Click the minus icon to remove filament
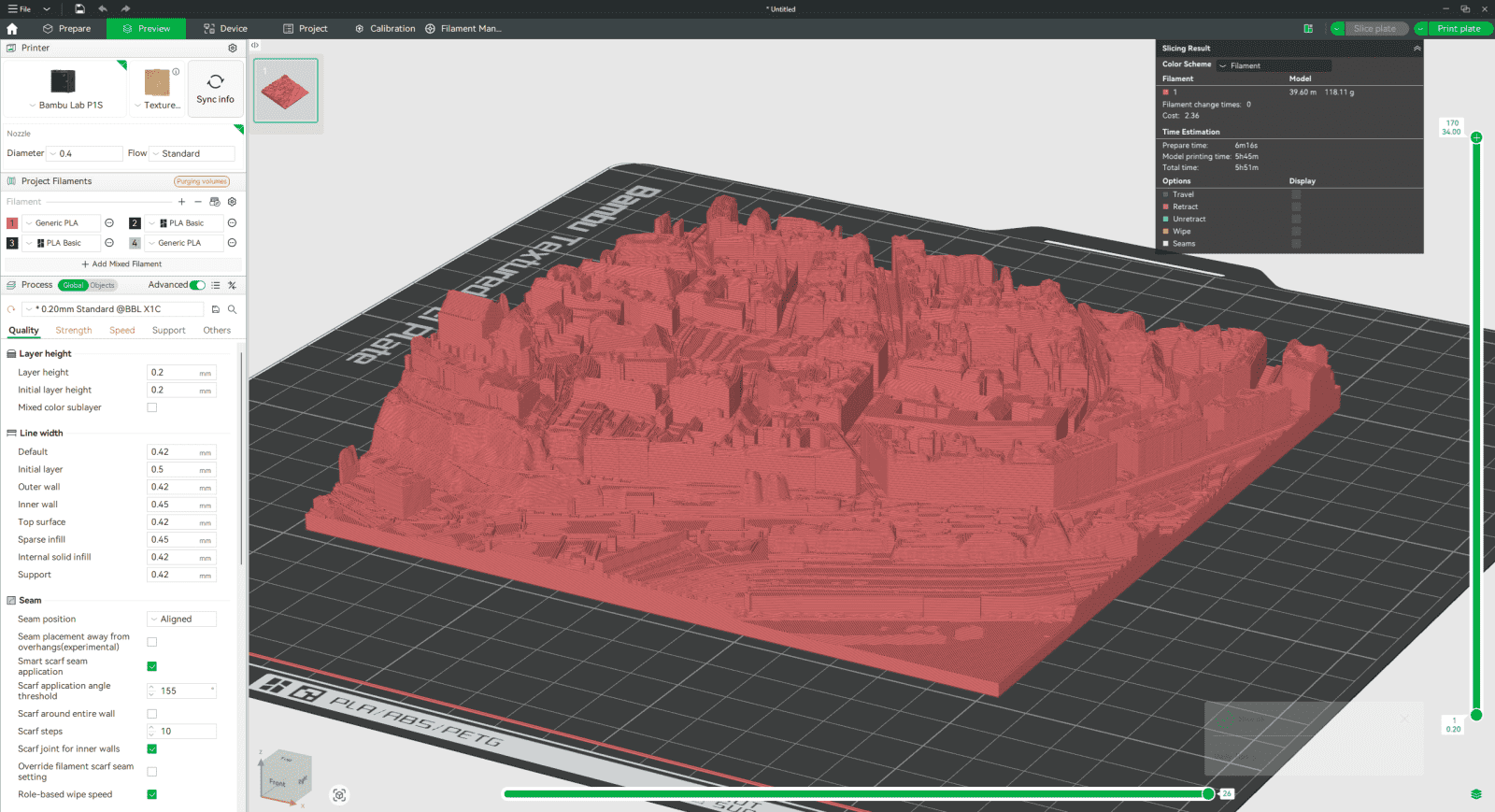 (198, 202)
